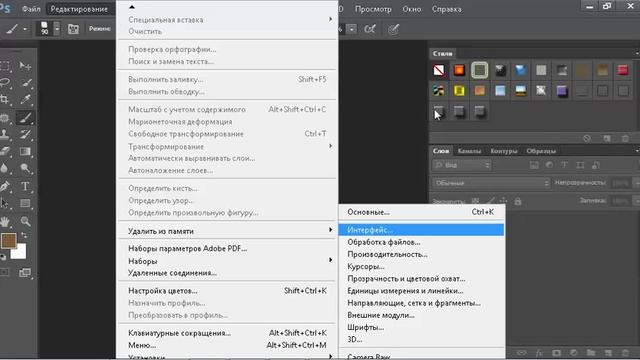Open the Файл menu
Screen dimensions: 640x360
pyautogui.click(x=31, y=9)
